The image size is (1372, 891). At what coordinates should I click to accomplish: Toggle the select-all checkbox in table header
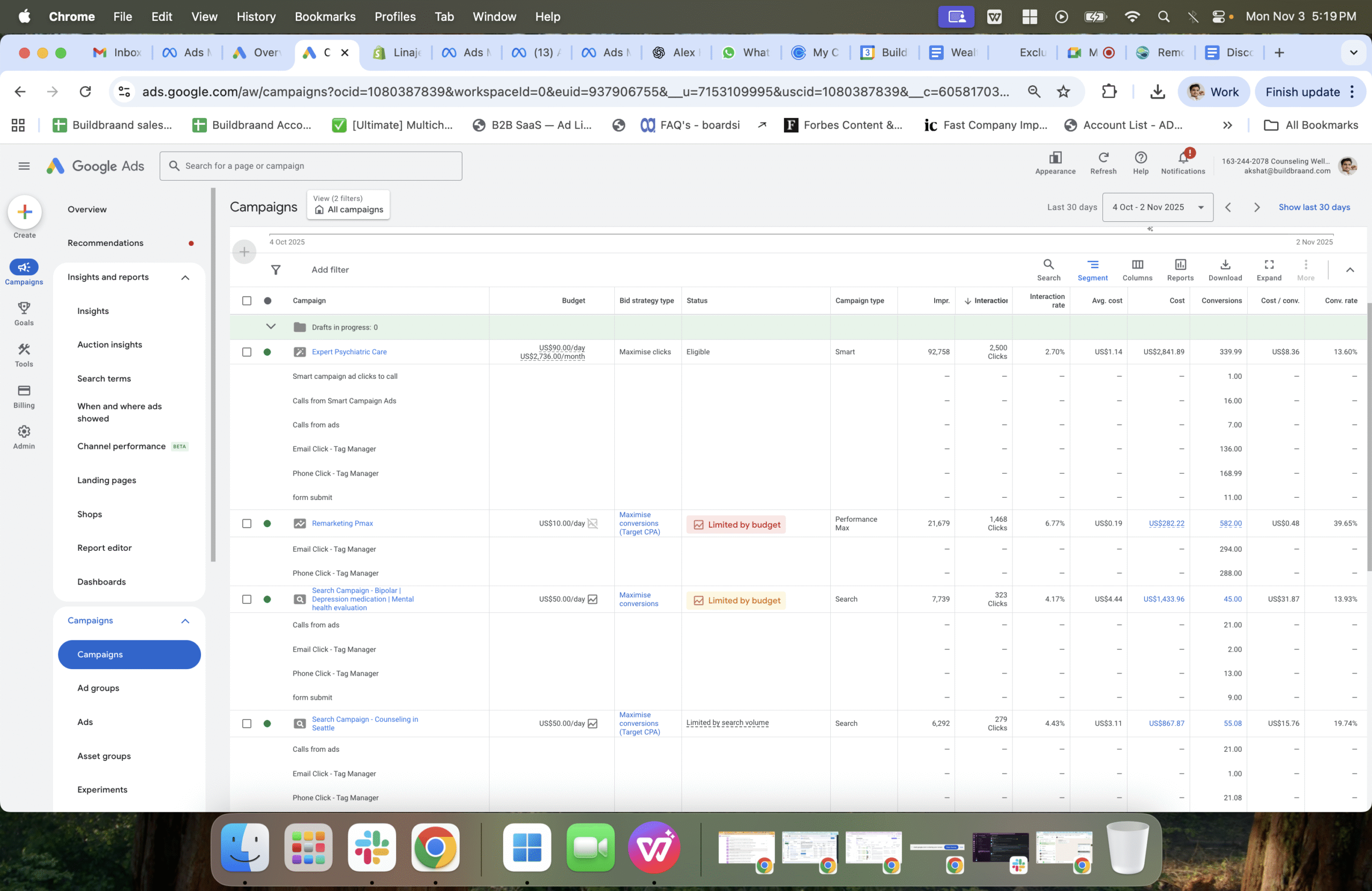[247, 301]
